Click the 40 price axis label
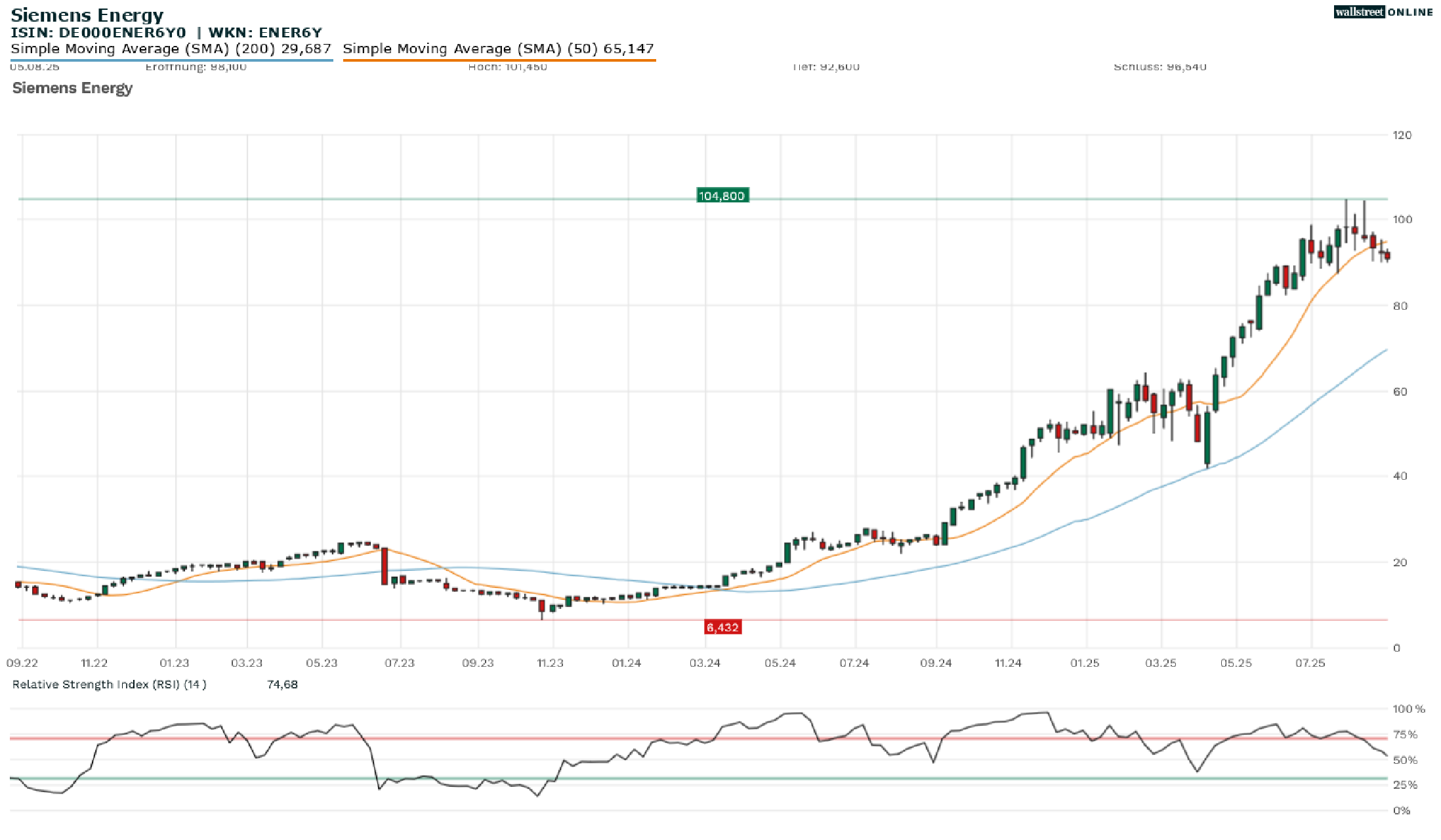 1400,476
